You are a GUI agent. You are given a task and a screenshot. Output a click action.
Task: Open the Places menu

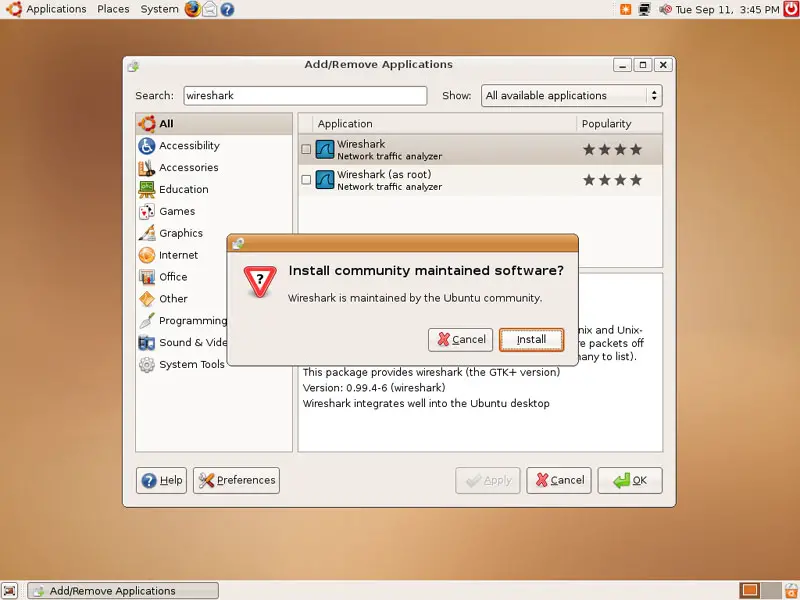[x=113, y=9]
